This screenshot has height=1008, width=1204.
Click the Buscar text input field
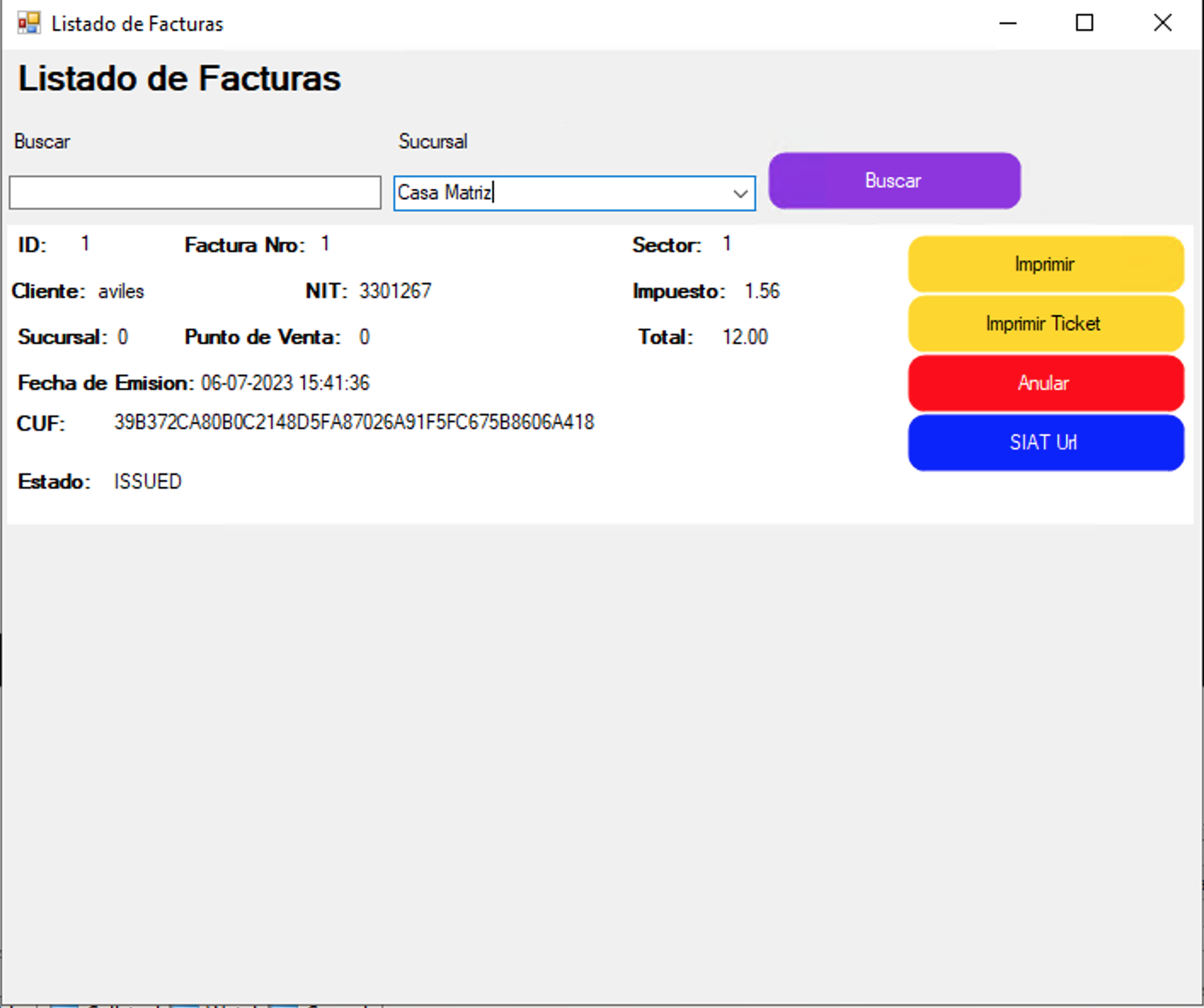tap(195, 193)
